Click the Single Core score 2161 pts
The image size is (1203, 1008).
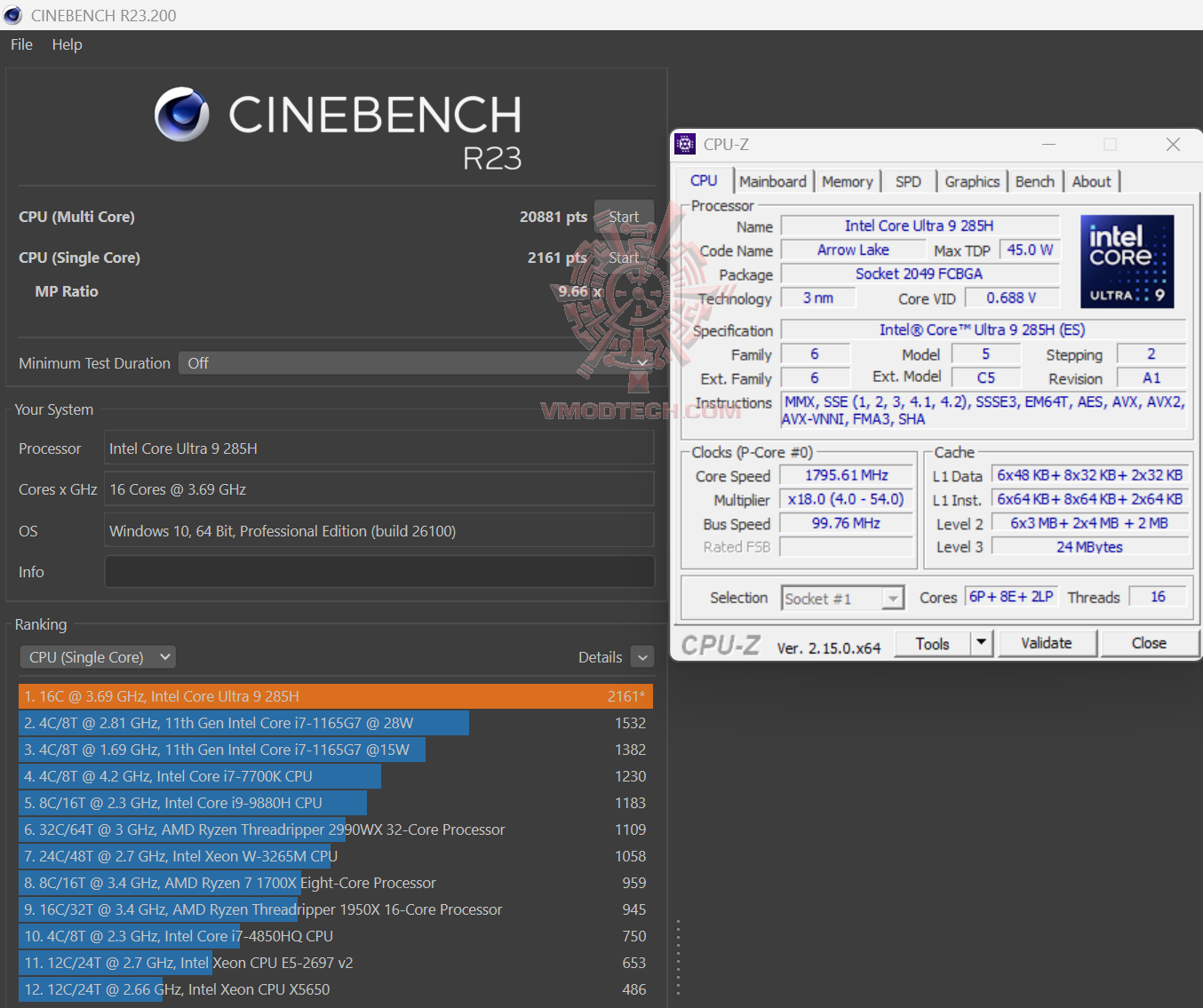(557, 258)
